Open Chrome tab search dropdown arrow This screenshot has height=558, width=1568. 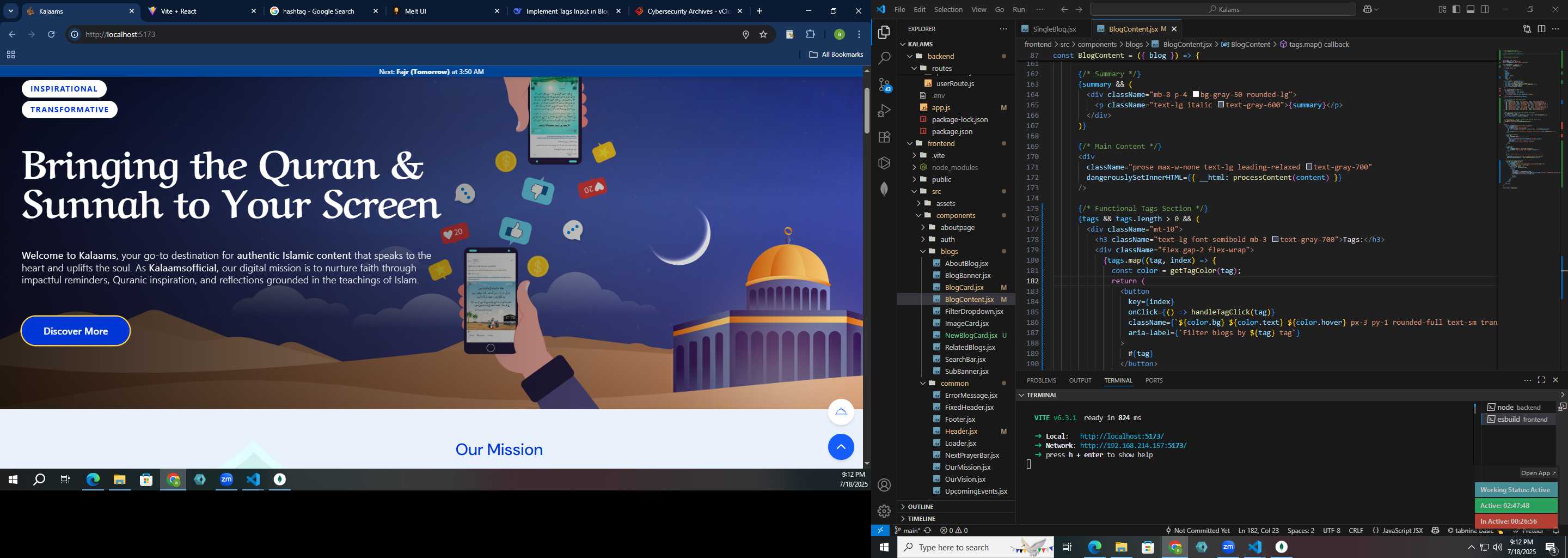click(x=10, y=11)
